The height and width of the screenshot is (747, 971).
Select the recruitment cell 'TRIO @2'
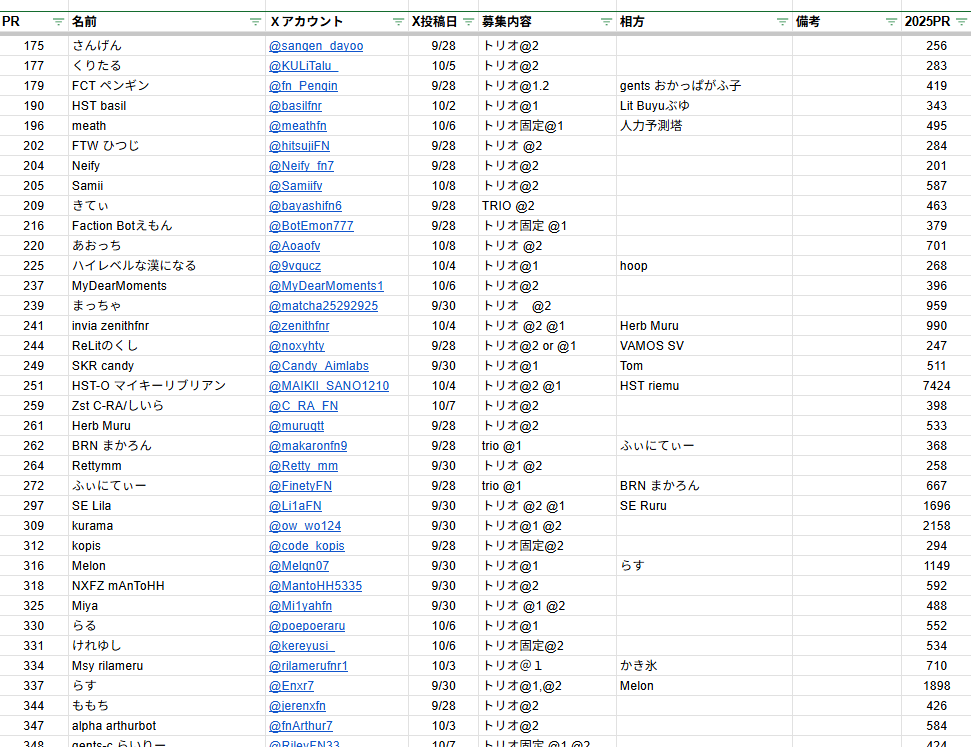click(547, 206)
